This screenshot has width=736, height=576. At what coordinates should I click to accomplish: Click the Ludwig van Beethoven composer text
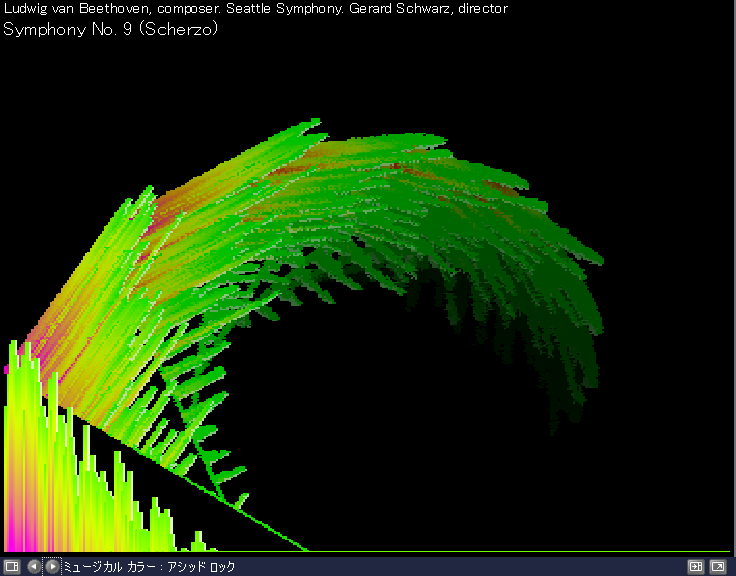click(78, 8)
